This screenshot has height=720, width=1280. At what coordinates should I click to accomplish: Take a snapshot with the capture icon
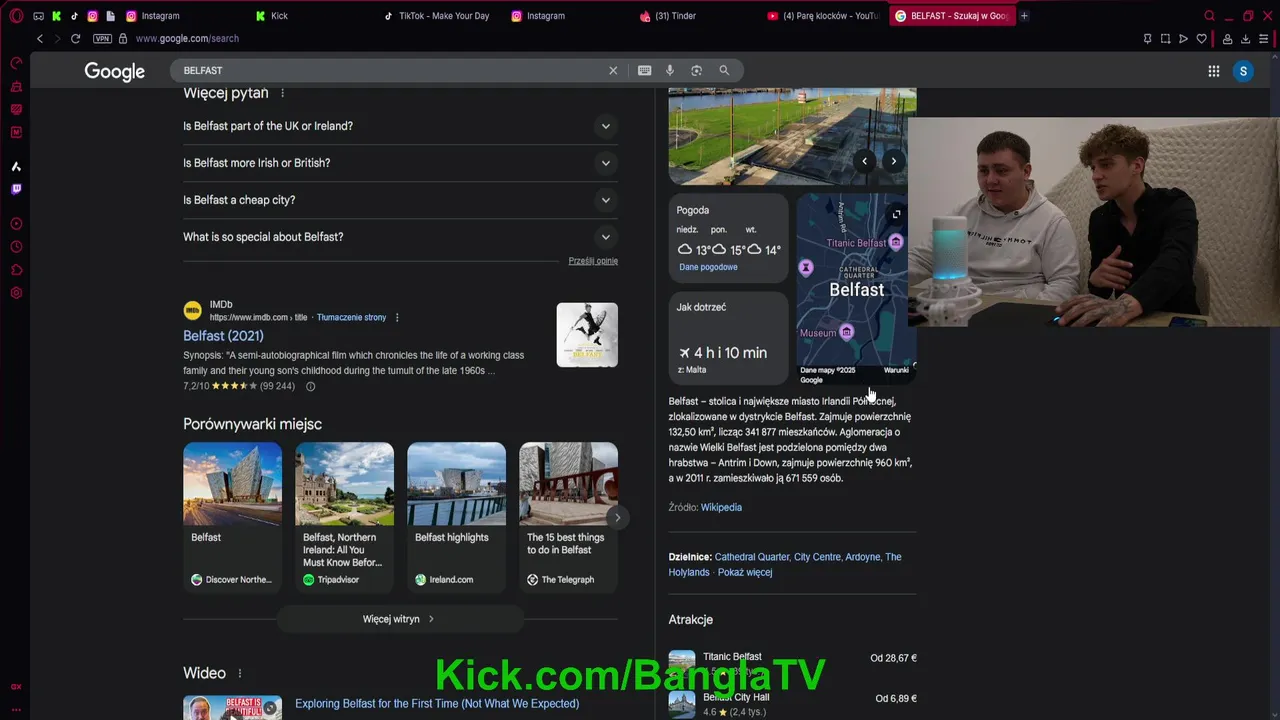(1165, 39)
